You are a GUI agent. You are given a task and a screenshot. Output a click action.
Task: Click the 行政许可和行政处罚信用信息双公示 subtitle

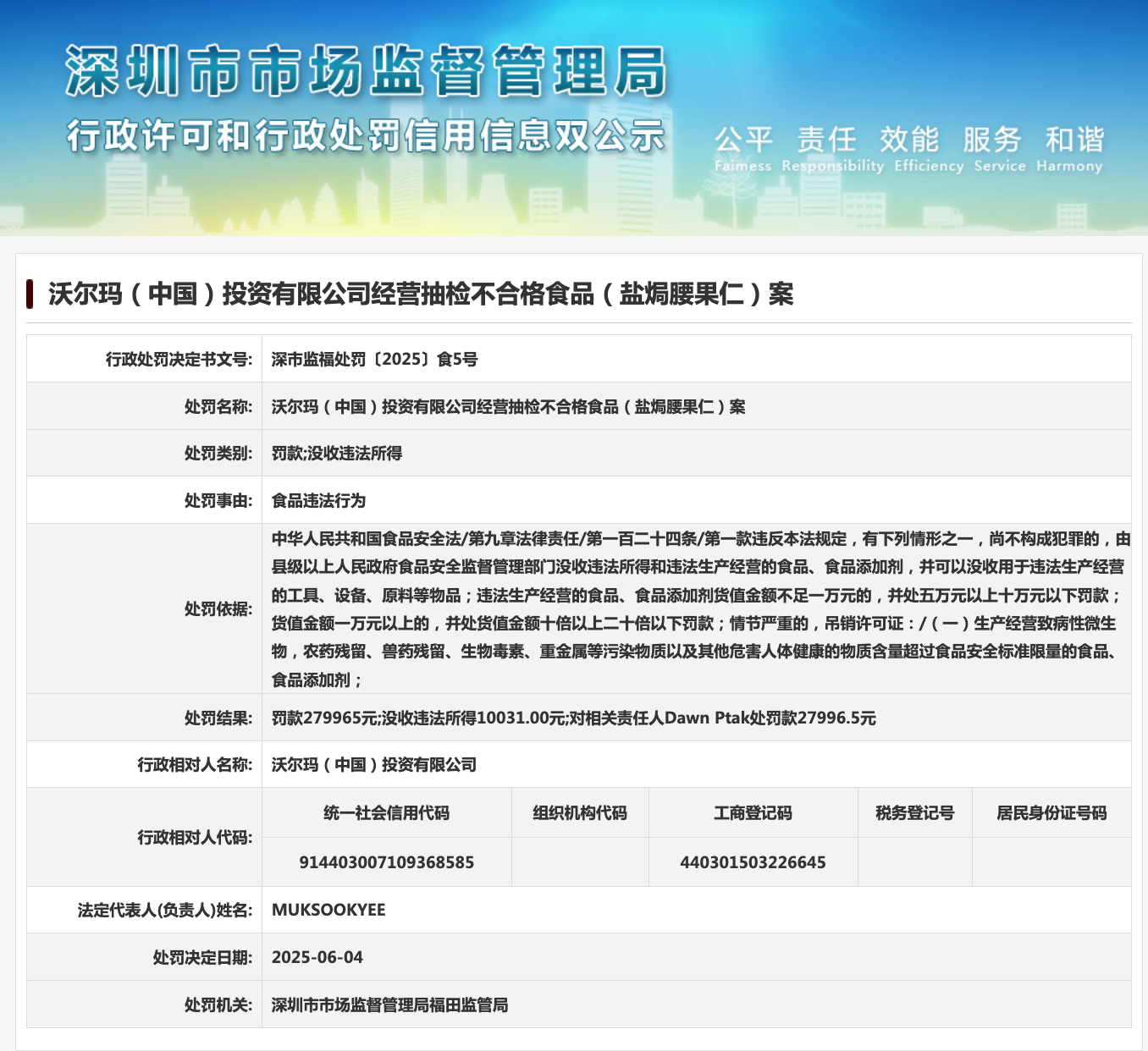(x=367, y=136)
